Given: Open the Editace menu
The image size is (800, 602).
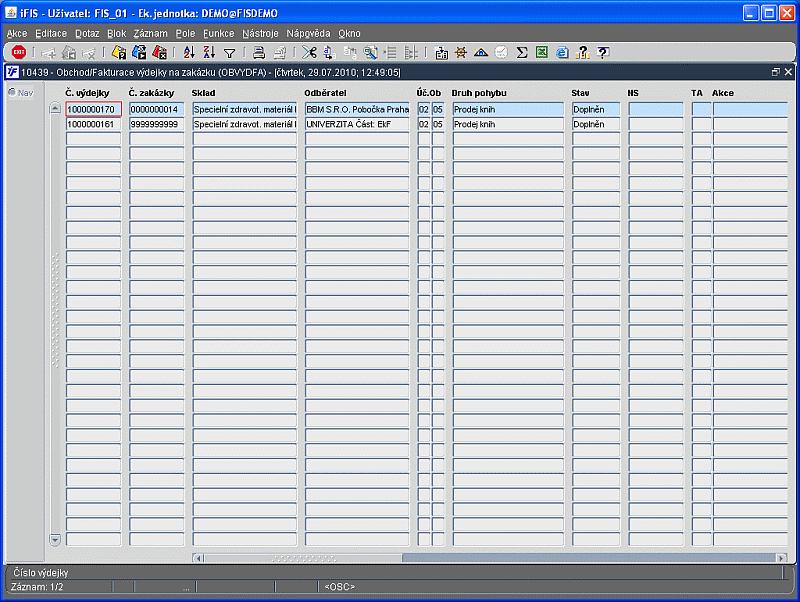Looking at the screenshot, I should (51, 33).
